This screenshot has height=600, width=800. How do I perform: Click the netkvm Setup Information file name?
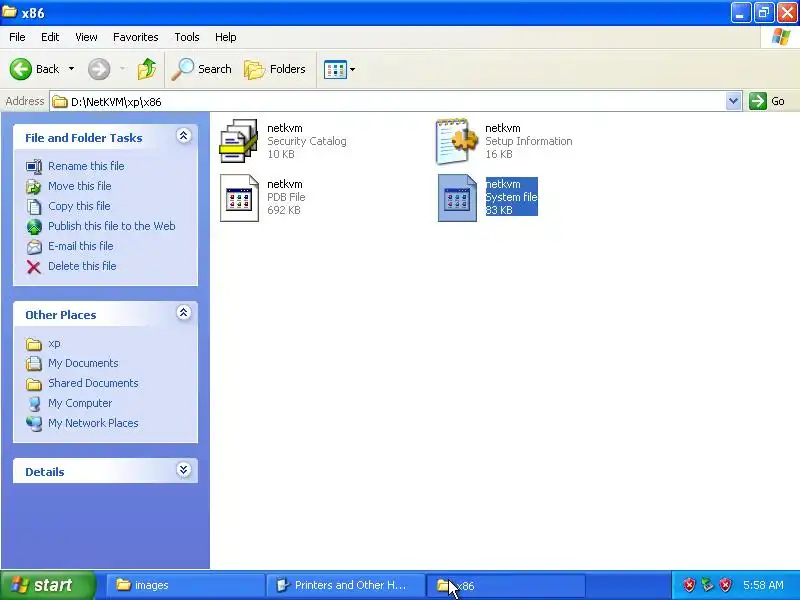click(503, 128)
